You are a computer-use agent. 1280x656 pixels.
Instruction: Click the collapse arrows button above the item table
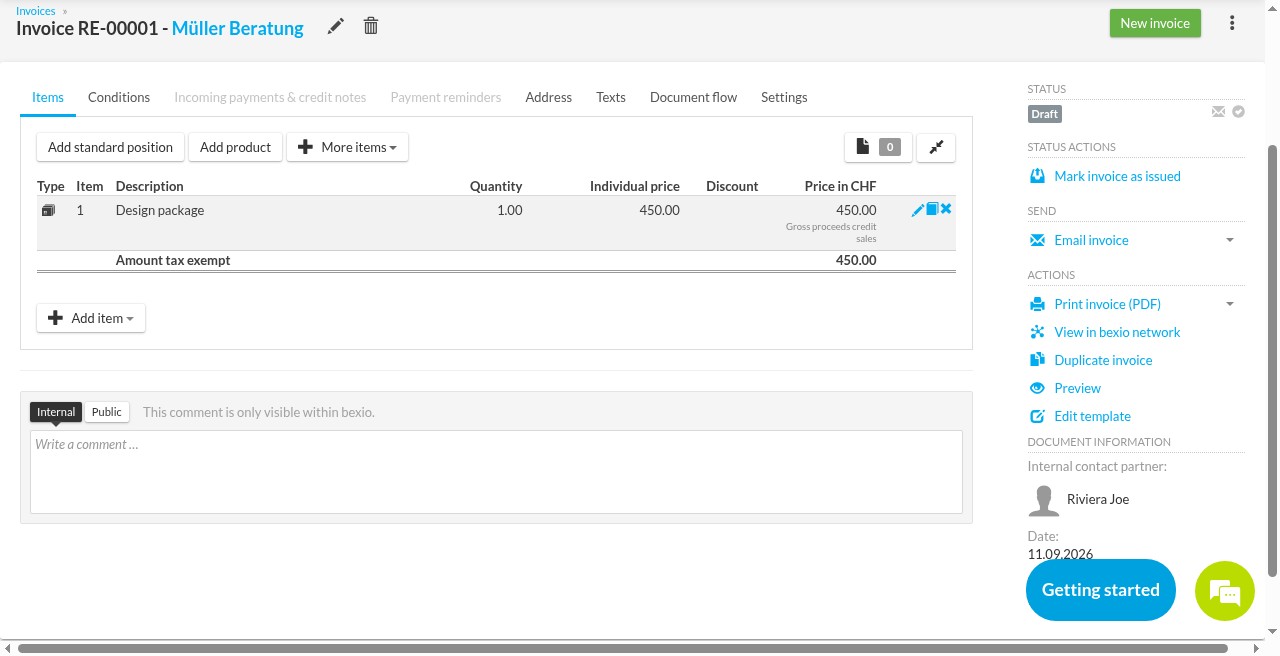pos(936,147)
